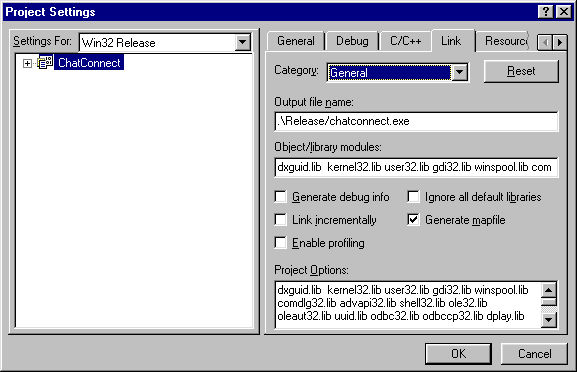Image resolution: width=577 pixels, height=372 pixels.
Task: Check Ignore all default libraries
Action: [413, 197]
